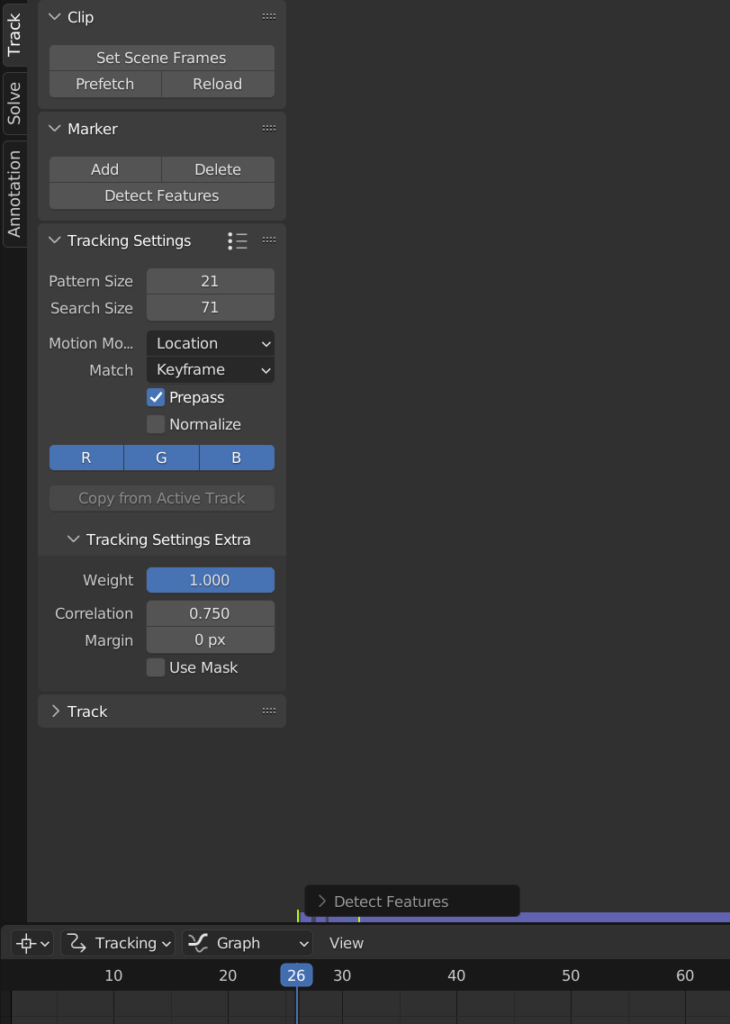Disable the Prepass checkbox
Screen dimensions: 730x1024
pyautogui.click(x=155, y=397)
